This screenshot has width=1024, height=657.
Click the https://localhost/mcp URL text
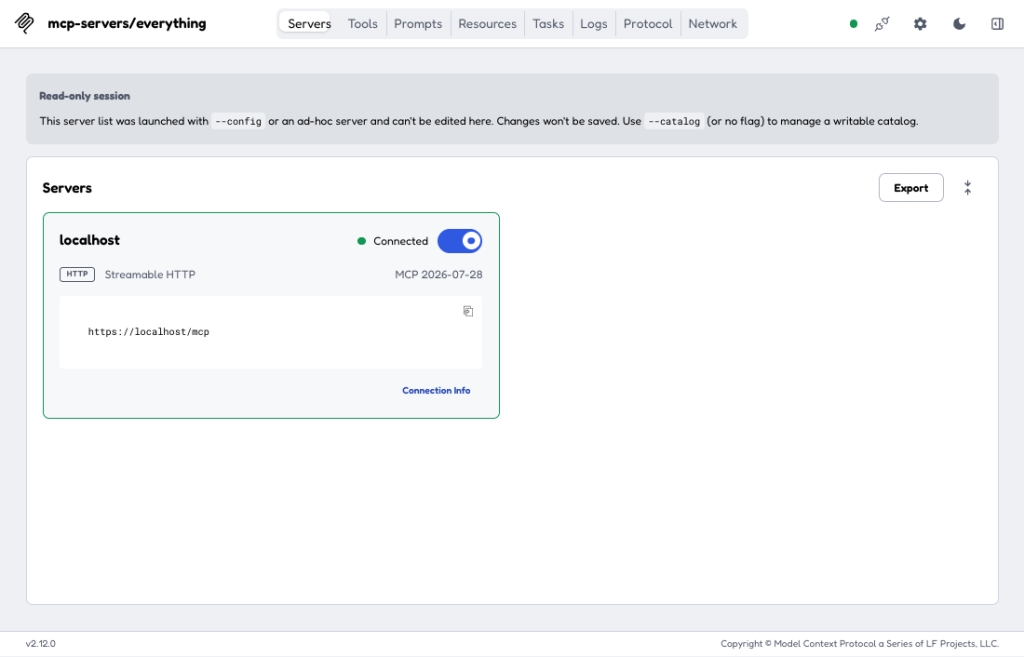(148, 332)
